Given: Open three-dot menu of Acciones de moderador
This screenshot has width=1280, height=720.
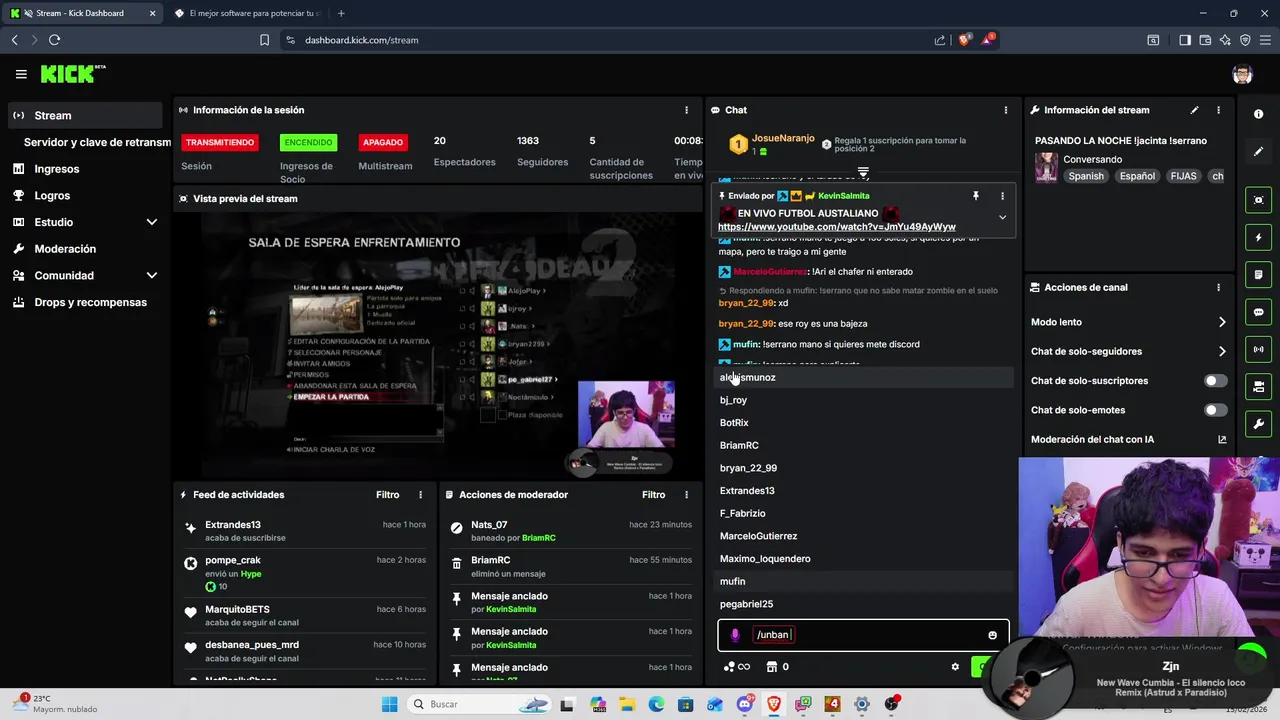Looking at the screenshot, I should click(686, 495).
